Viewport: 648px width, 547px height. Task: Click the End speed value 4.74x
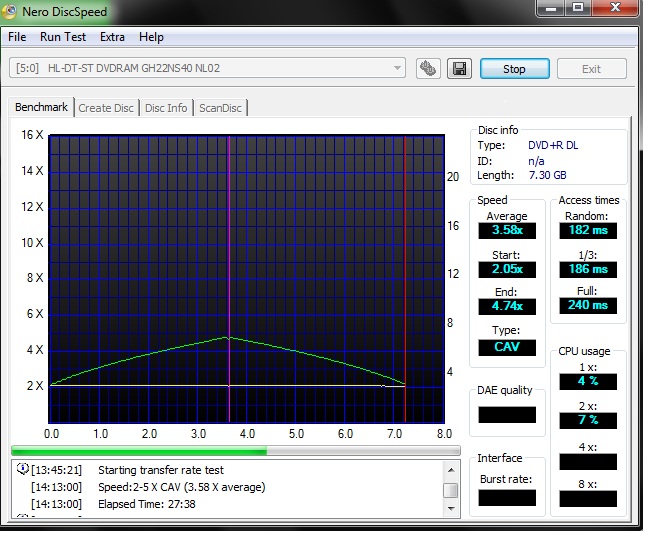pos(507,307)
